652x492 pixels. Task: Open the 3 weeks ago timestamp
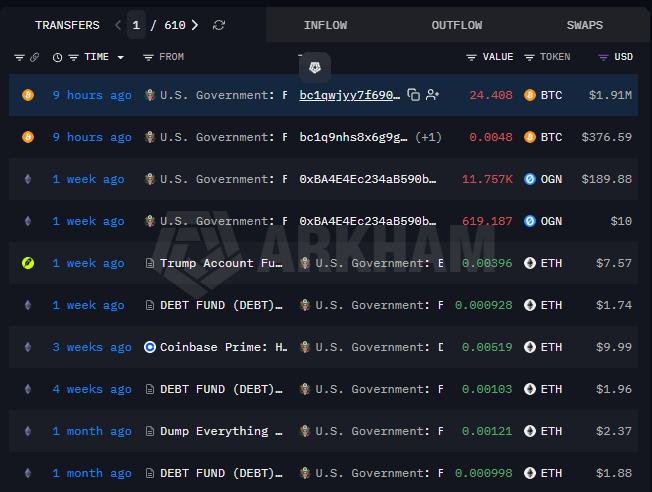click(92, 347)
